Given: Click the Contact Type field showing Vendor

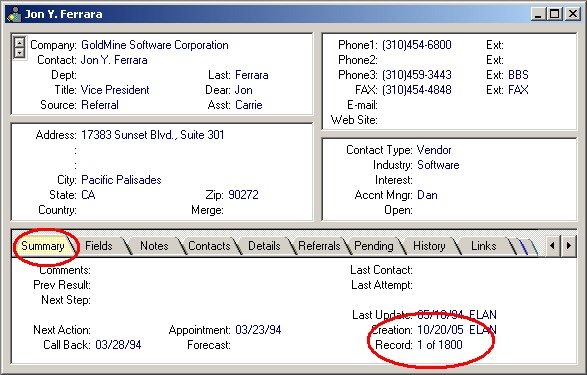Looking at the screenshot, I should [434, 150].
